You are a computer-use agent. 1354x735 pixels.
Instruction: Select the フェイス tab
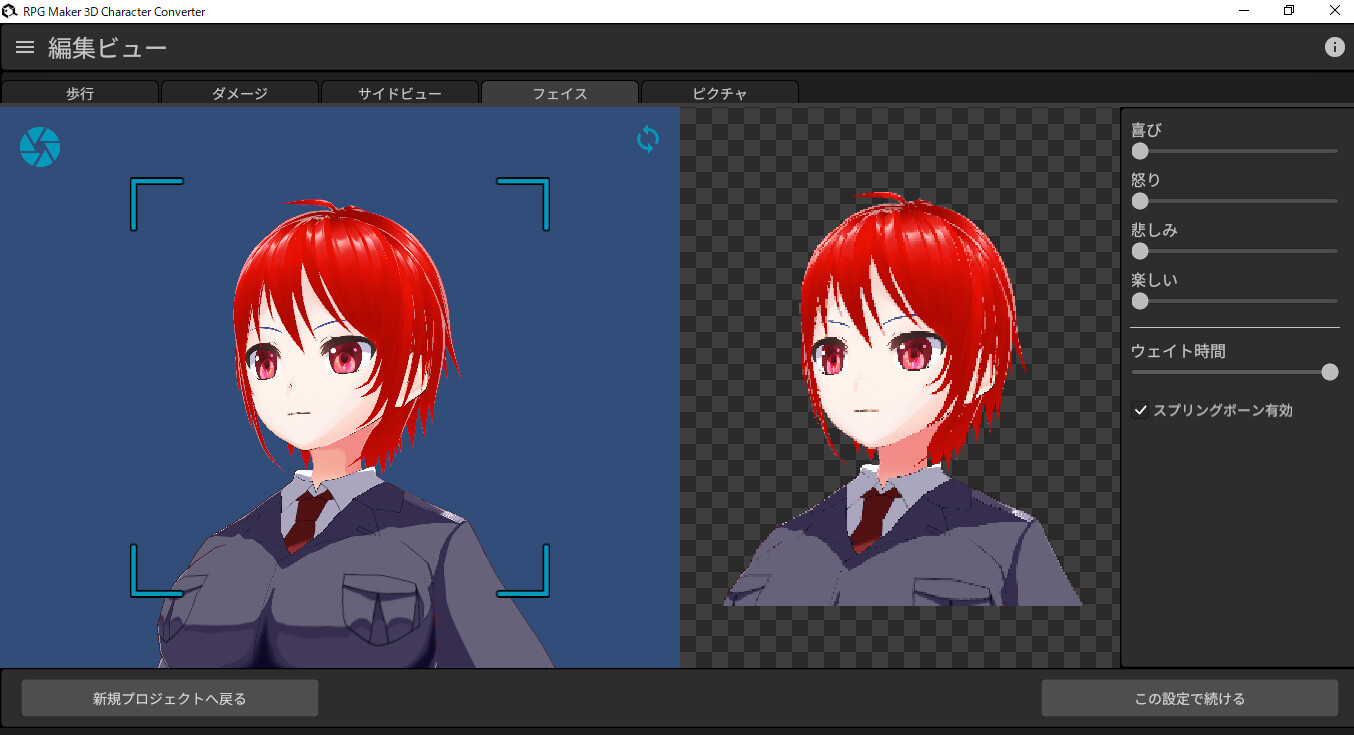(x=559, y=93)
